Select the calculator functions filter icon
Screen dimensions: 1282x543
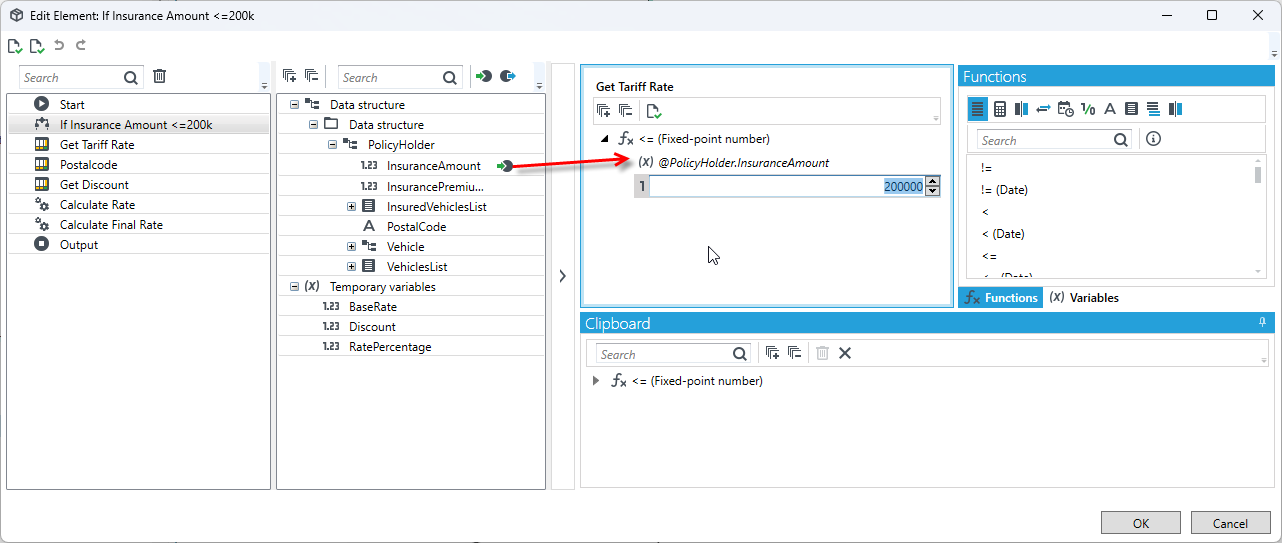coord(1000,109)
